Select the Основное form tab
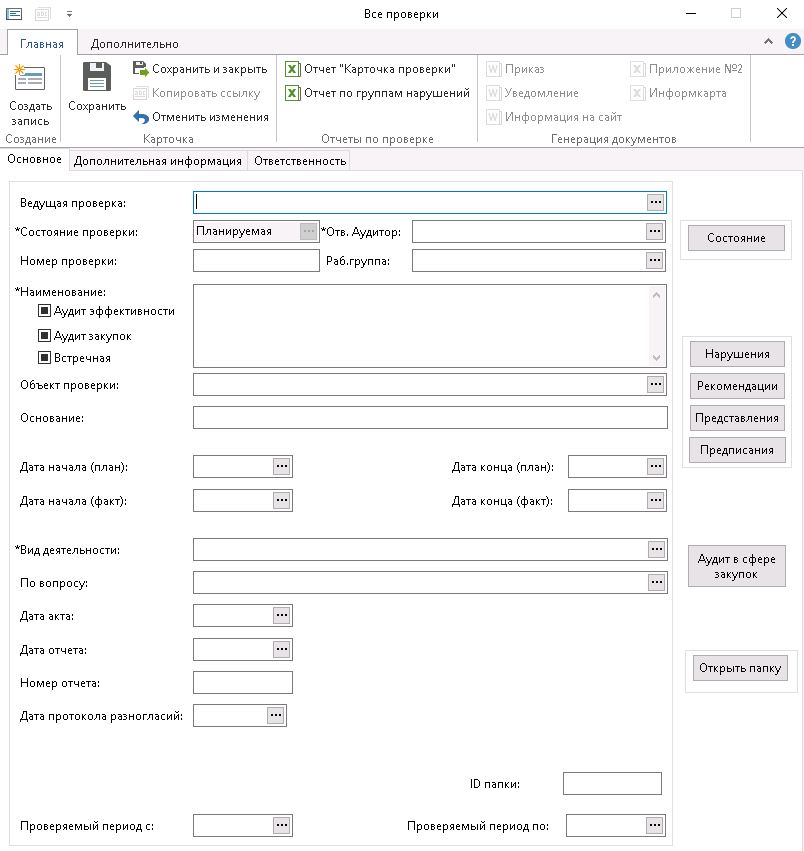The height and width of the screenshot is (851, 804). pyautogui.click(x=34, y=159)
